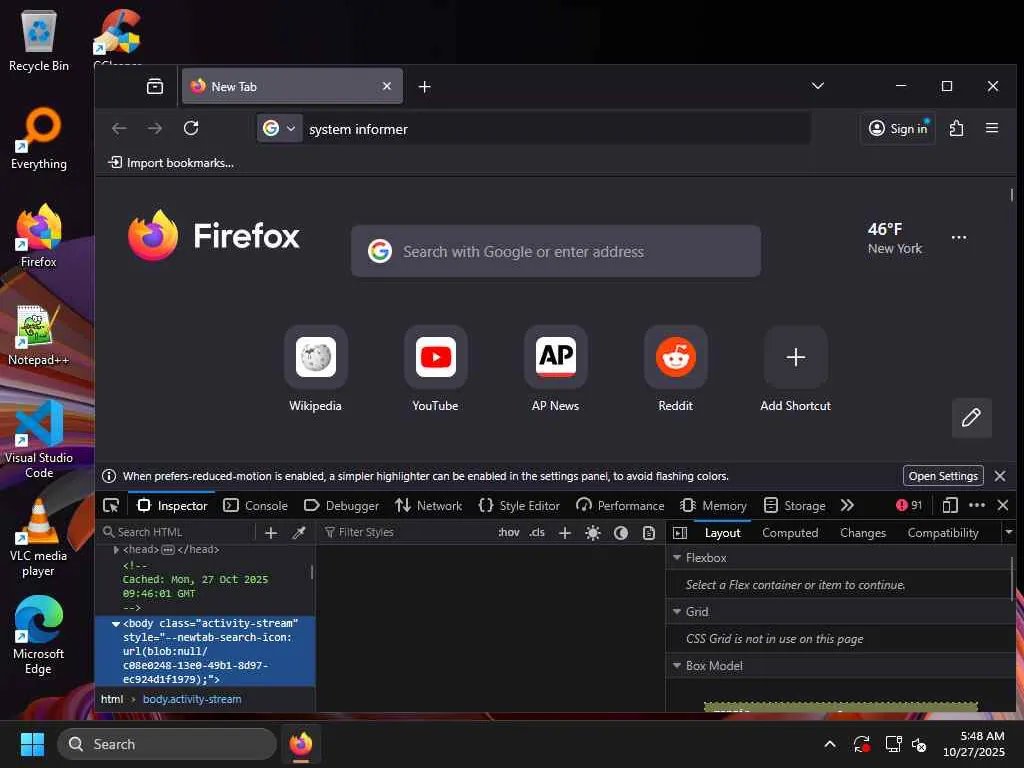
Task: Open the Firefox View tab list icon
Action: pos(155,86)
